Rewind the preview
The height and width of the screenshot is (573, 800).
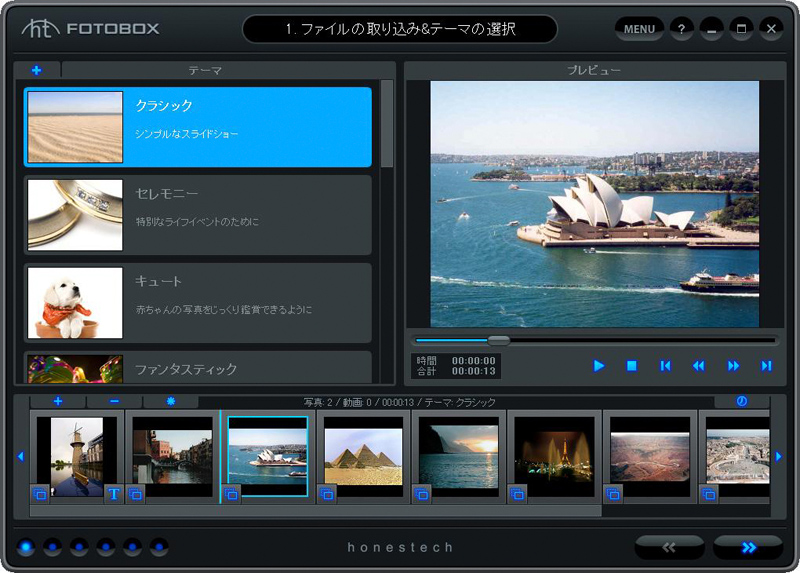(x=698, y=366)
